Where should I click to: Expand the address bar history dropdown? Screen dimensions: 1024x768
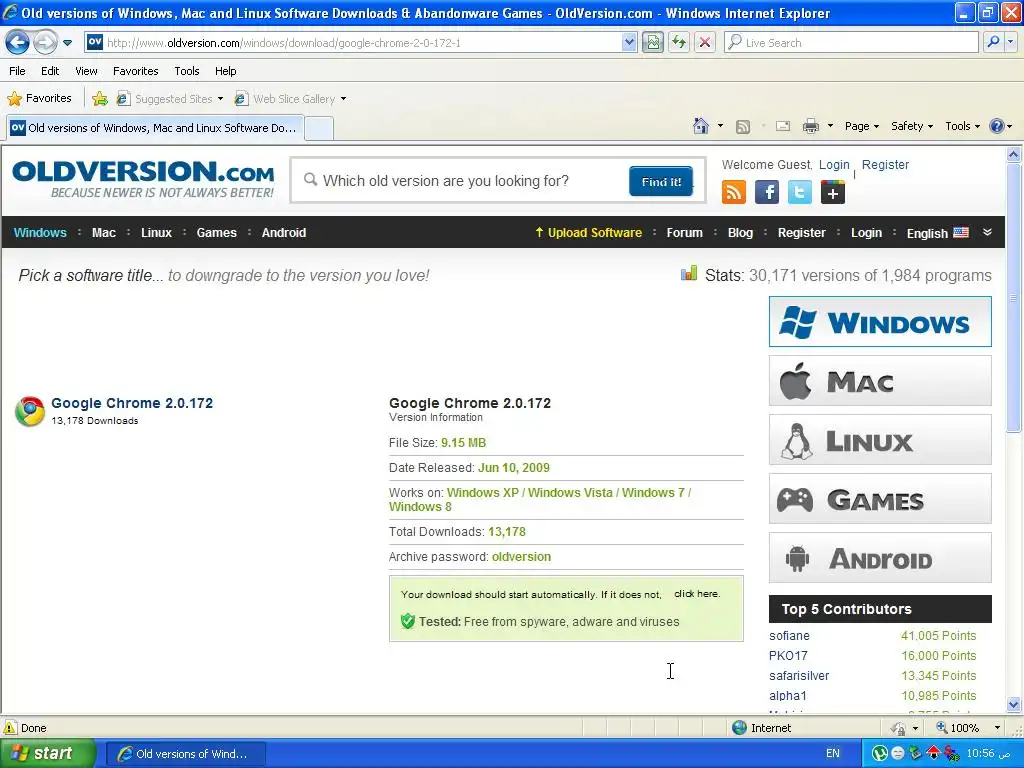[629, 43]
